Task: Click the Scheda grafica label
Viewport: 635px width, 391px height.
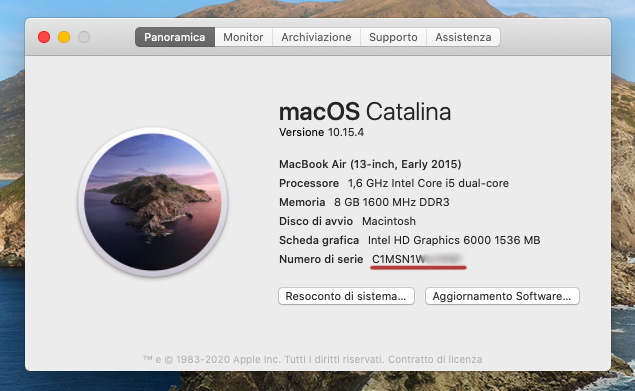Action: coord(319,240)
